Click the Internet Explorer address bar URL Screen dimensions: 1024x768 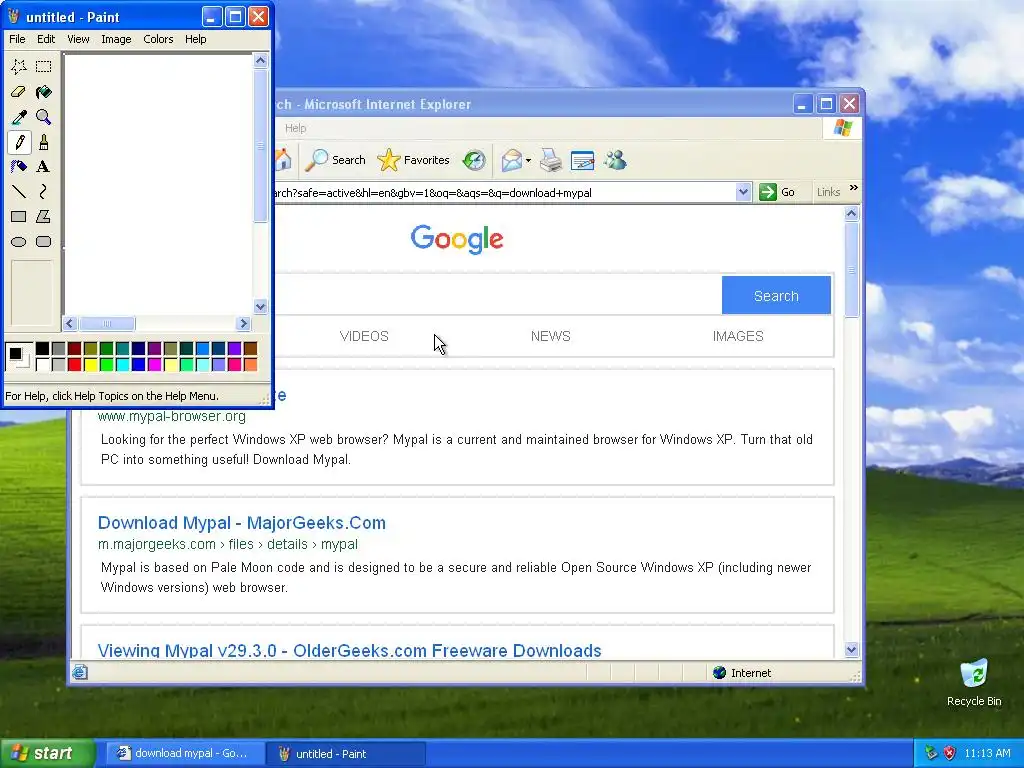[504, 193]
